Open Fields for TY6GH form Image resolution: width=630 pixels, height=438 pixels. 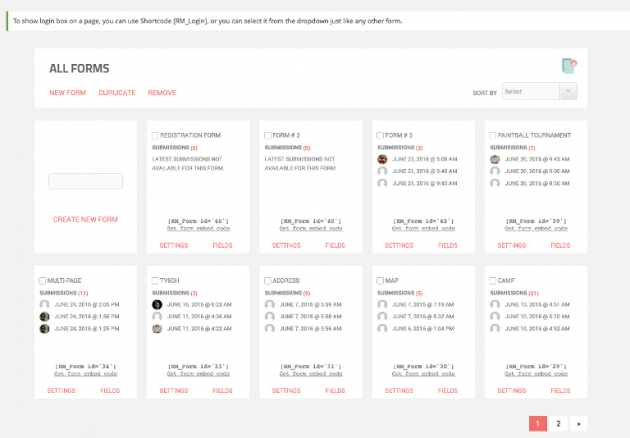click(x=222, y=391)
